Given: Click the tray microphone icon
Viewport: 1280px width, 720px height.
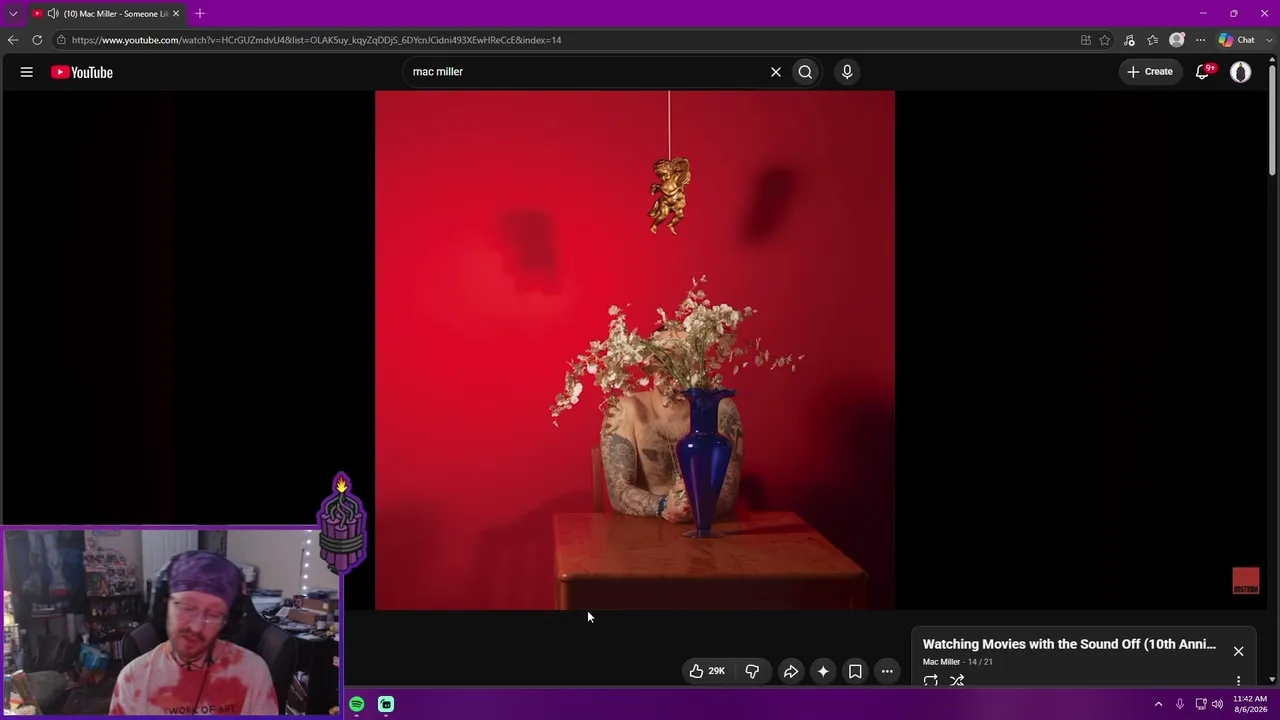Looking at the screenshot, I should coord(1180,704).
